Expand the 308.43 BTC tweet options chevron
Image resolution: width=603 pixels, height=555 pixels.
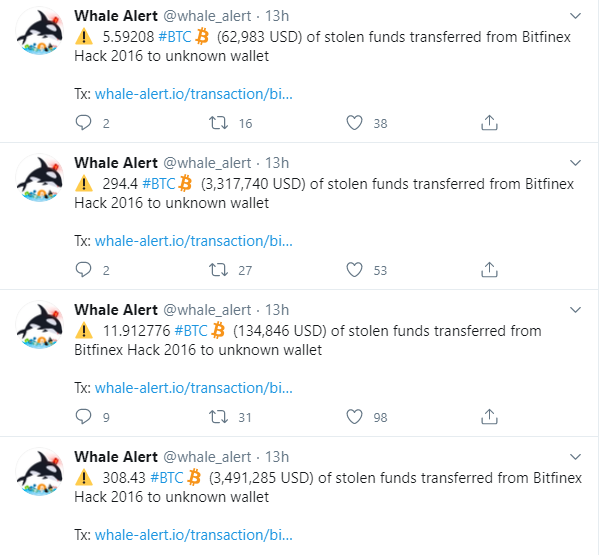coord(574,456)
